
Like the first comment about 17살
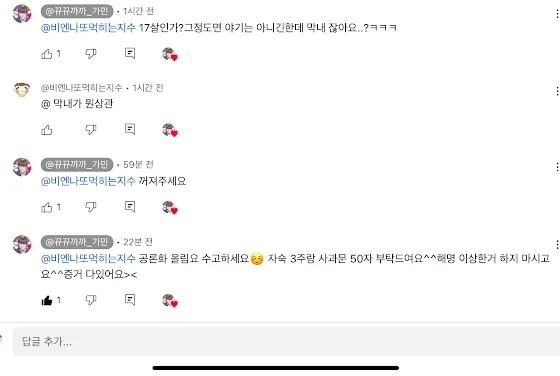pyautogui.click(x=47, y=54)
